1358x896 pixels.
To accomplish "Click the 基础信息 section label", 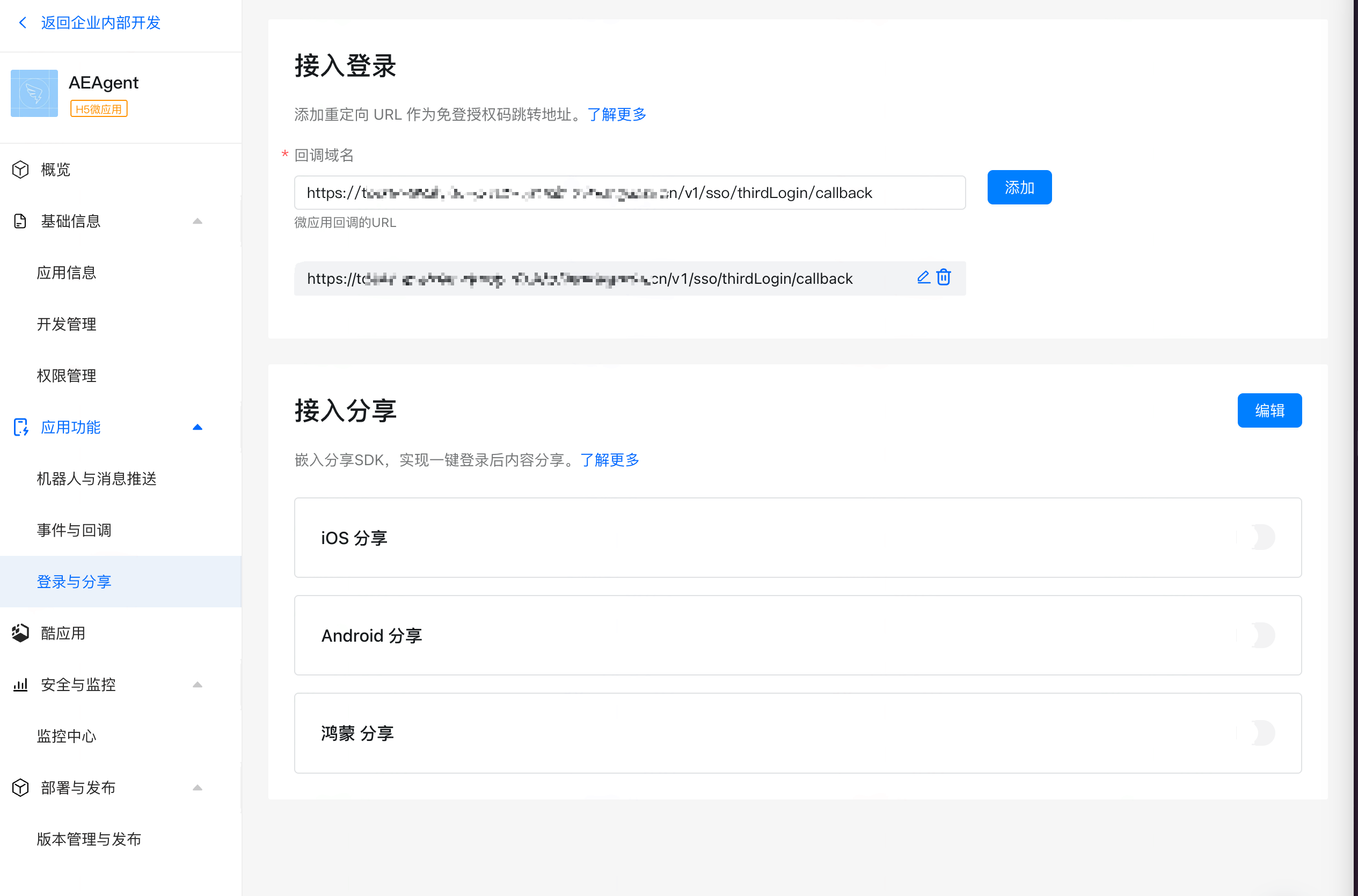I will [70, 221].
